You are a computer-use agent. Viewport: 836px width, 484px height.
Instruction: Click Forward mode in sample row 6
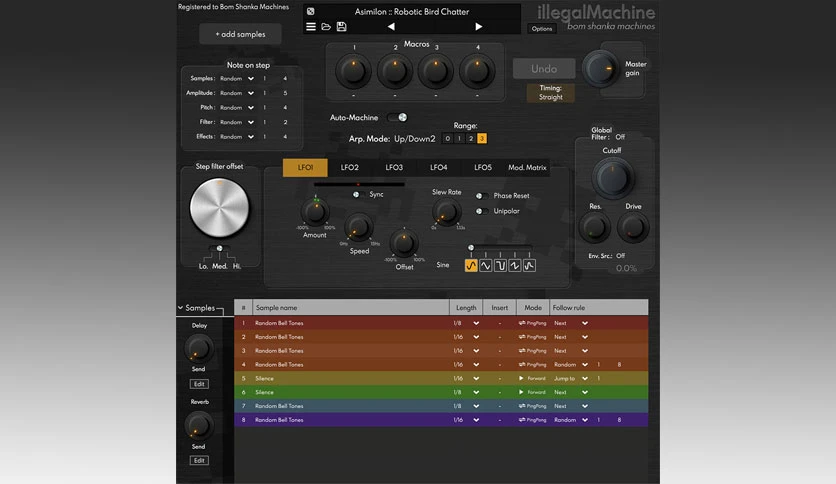click(x=532, y=392)
